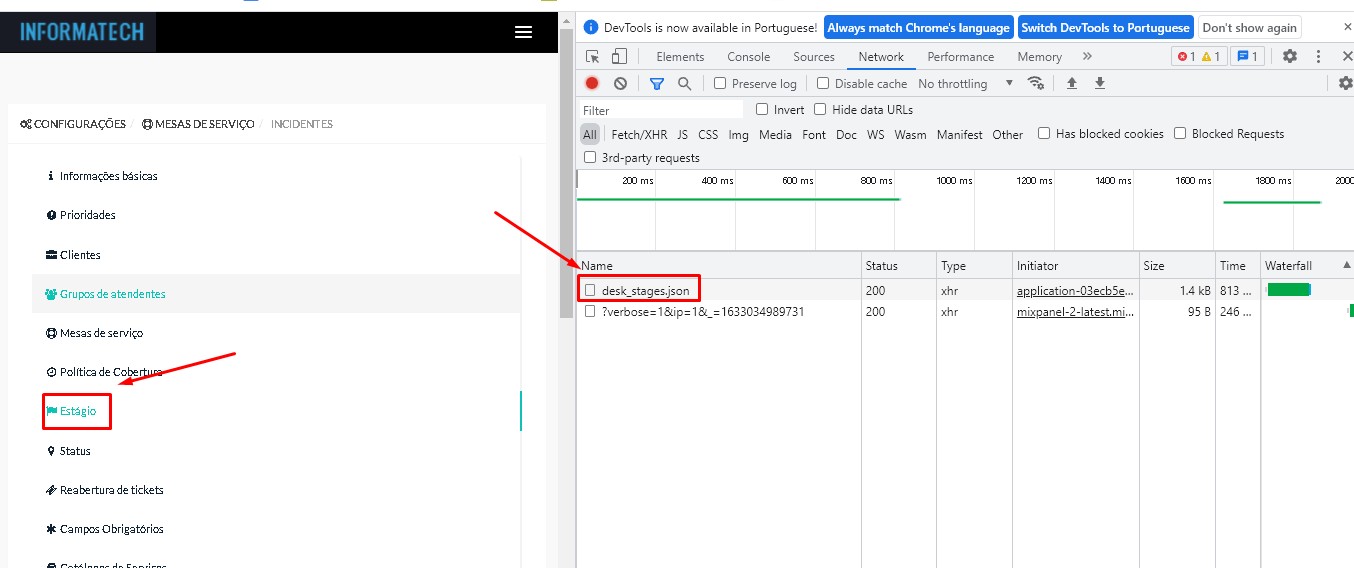1354x568 pixels.
Task: Click the issues counter badge showing 1
Action: coord(1248,57)
